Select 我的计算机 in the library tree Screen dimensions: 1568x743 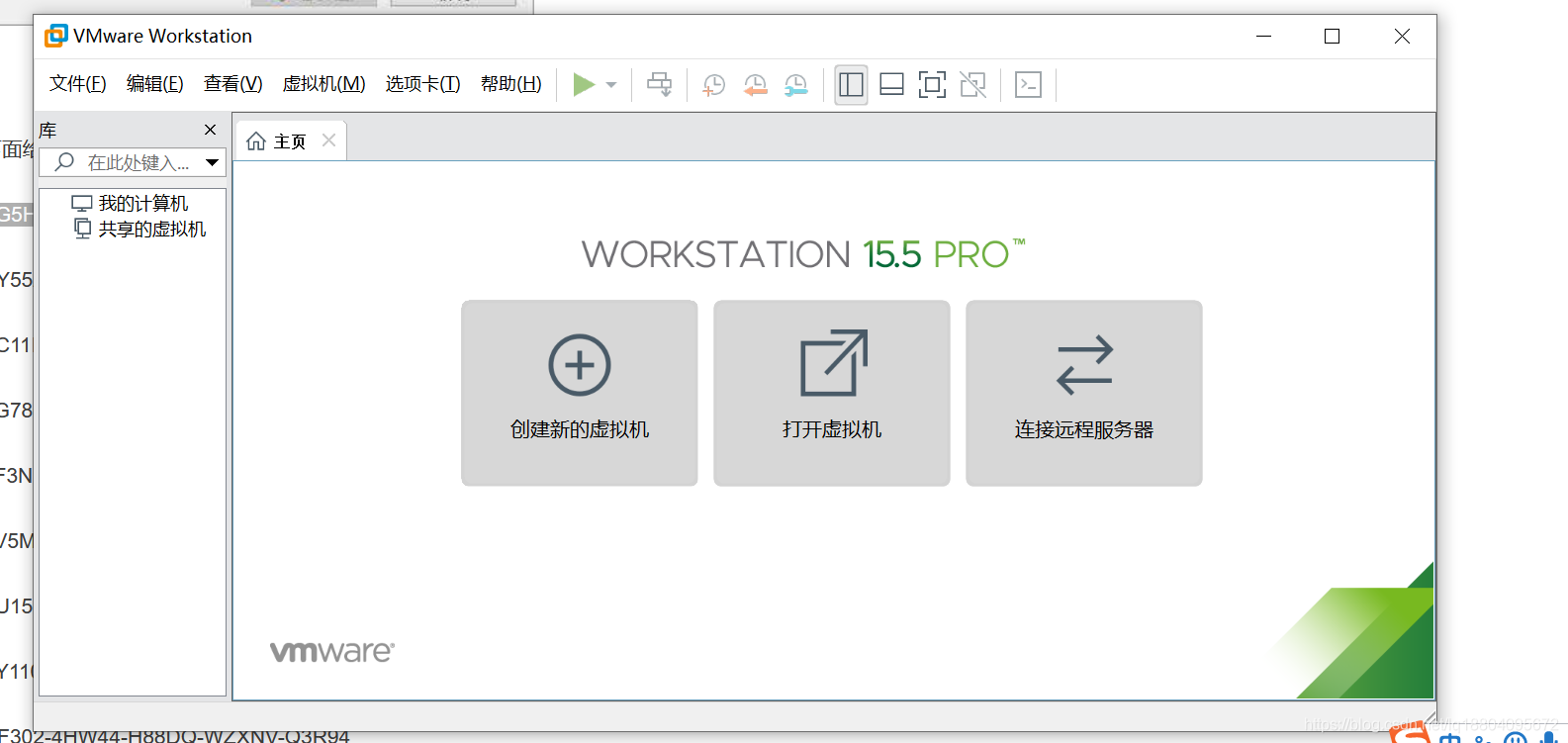[130, 204]
